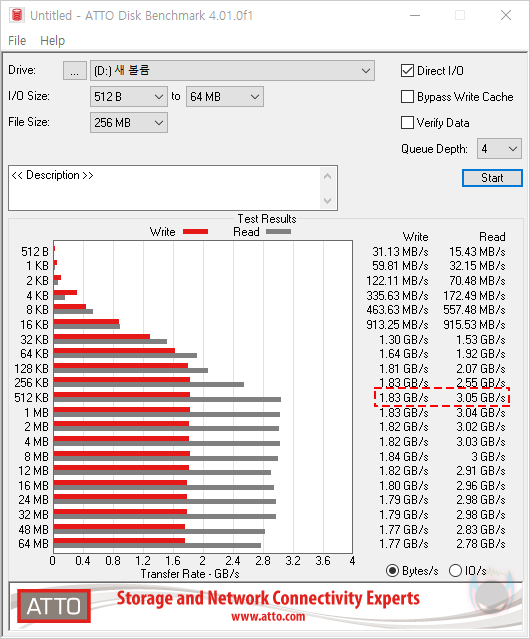Click the 8 KB read value 557.48 MB/s

[474, 310]
